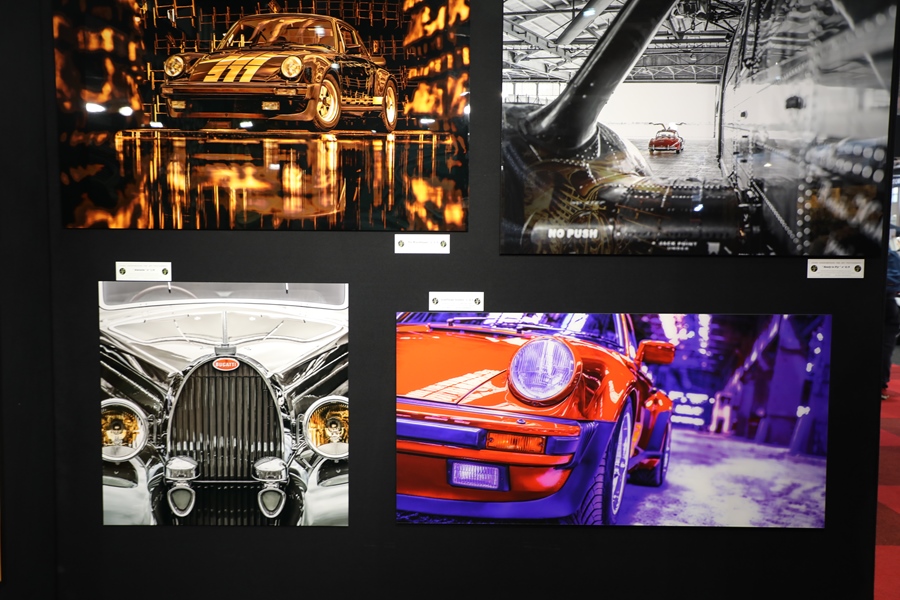Click the "NO PUSH" text on the aircraft

pos(573,232)
